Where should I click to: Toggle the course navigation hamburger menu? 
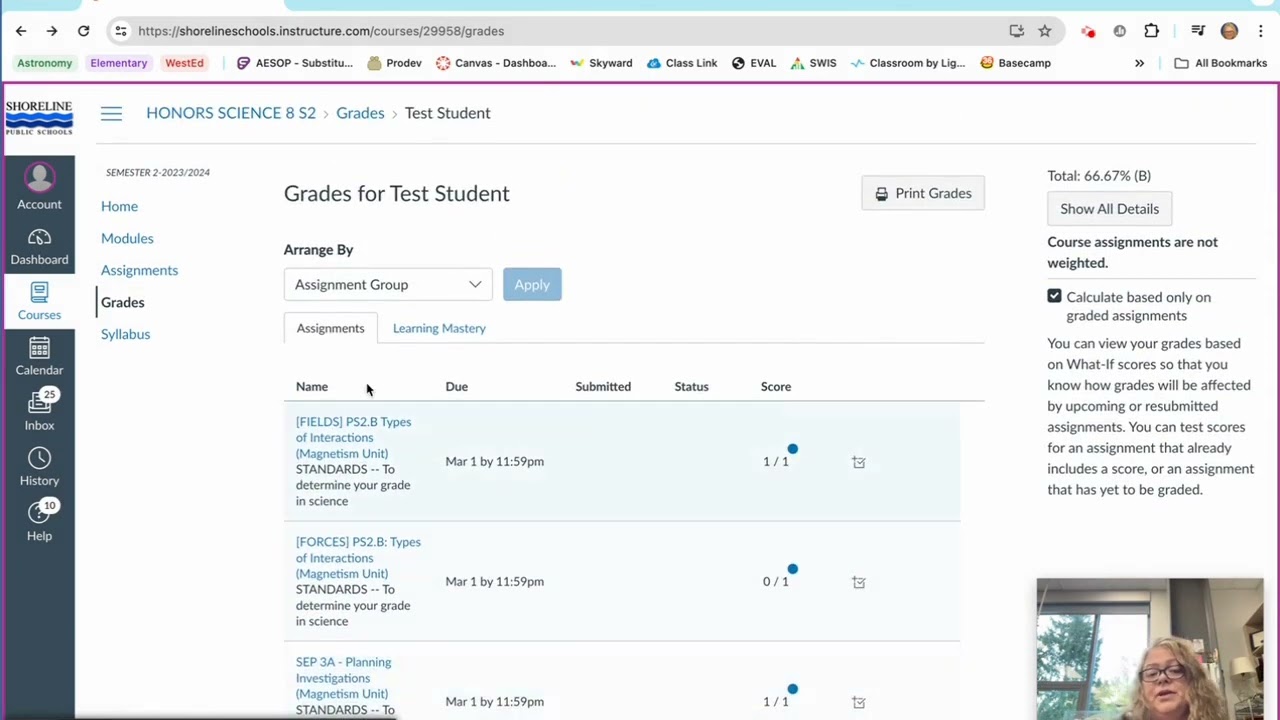(x=111, y=113)
